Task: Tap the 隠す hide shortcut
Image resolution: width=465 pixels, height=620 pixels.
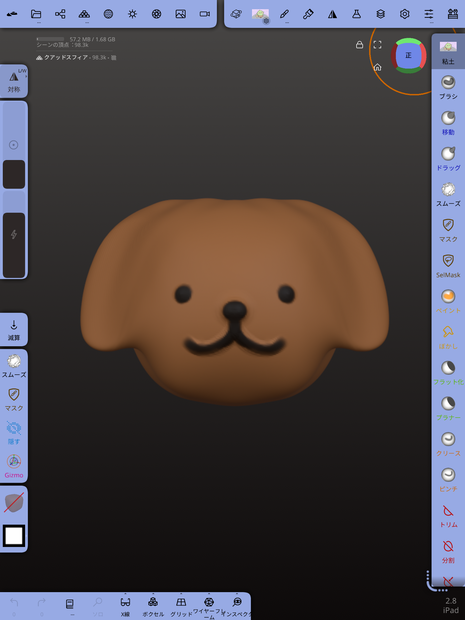Action: (14, 433)
